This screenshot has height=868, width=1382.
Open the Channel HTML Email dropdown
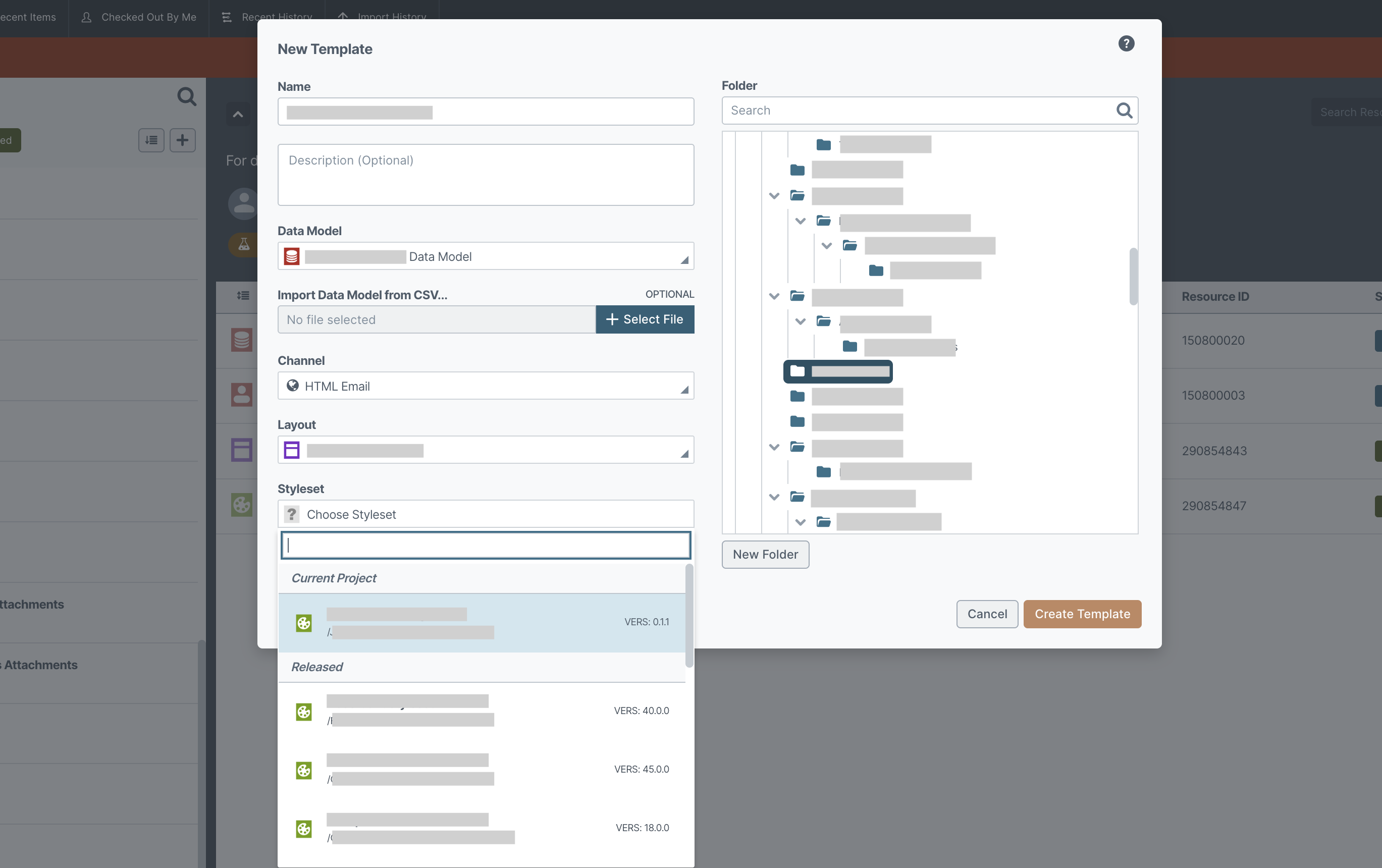(486, 386)
